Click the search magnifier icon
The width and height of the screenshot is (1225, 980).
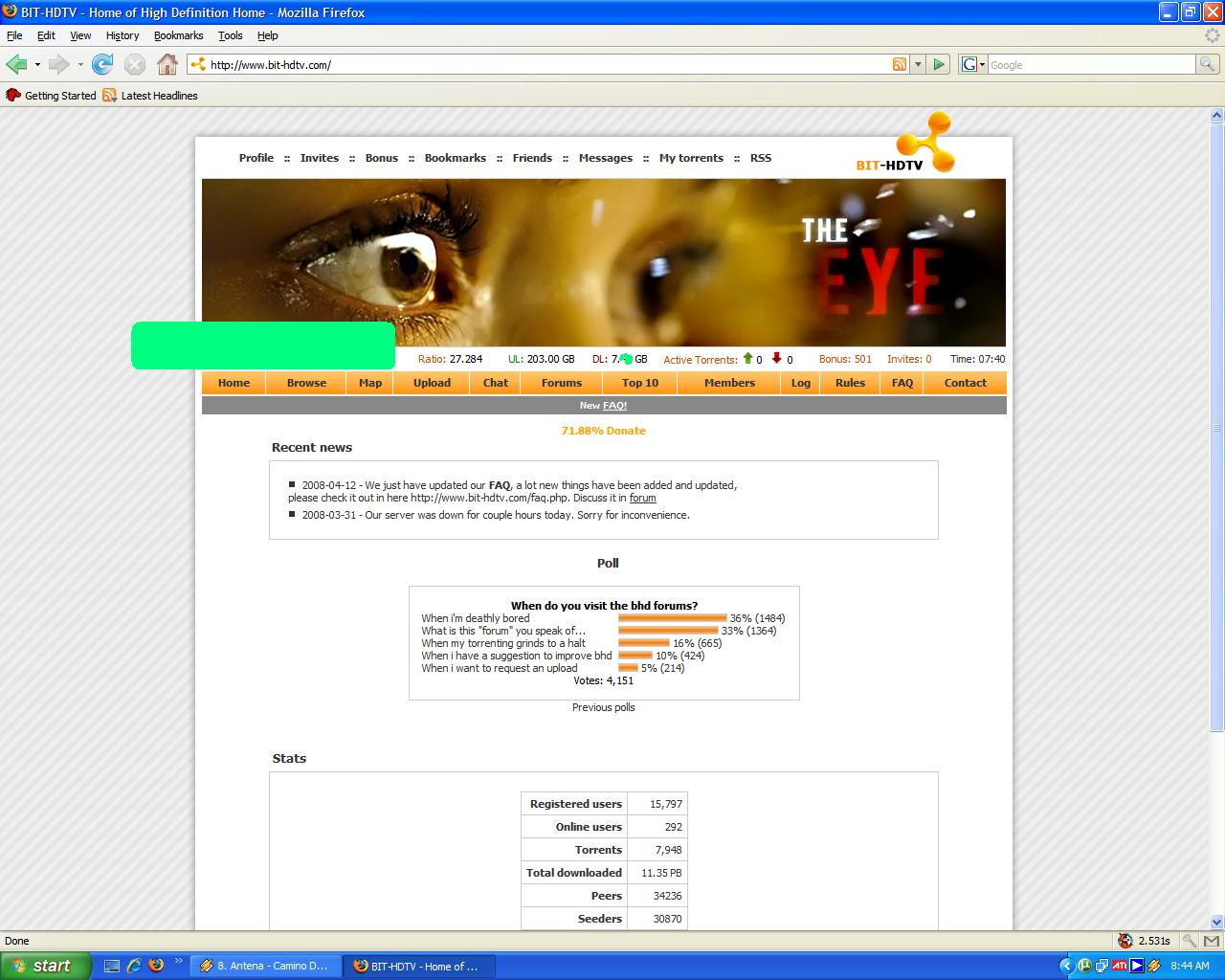point(1208,64)
